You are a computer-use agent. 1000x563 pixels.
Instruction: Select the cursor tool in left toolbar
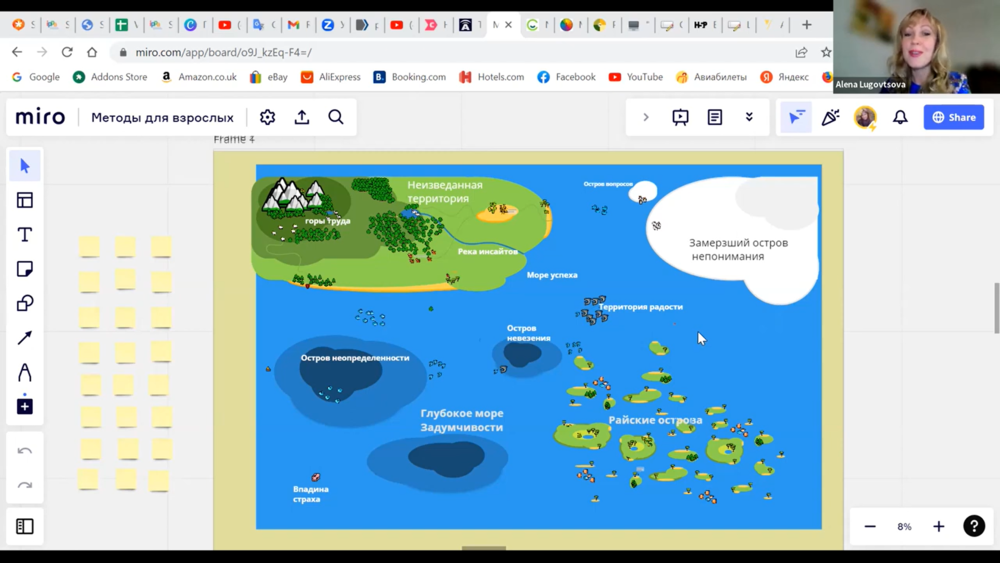click(x=25, y=166)
